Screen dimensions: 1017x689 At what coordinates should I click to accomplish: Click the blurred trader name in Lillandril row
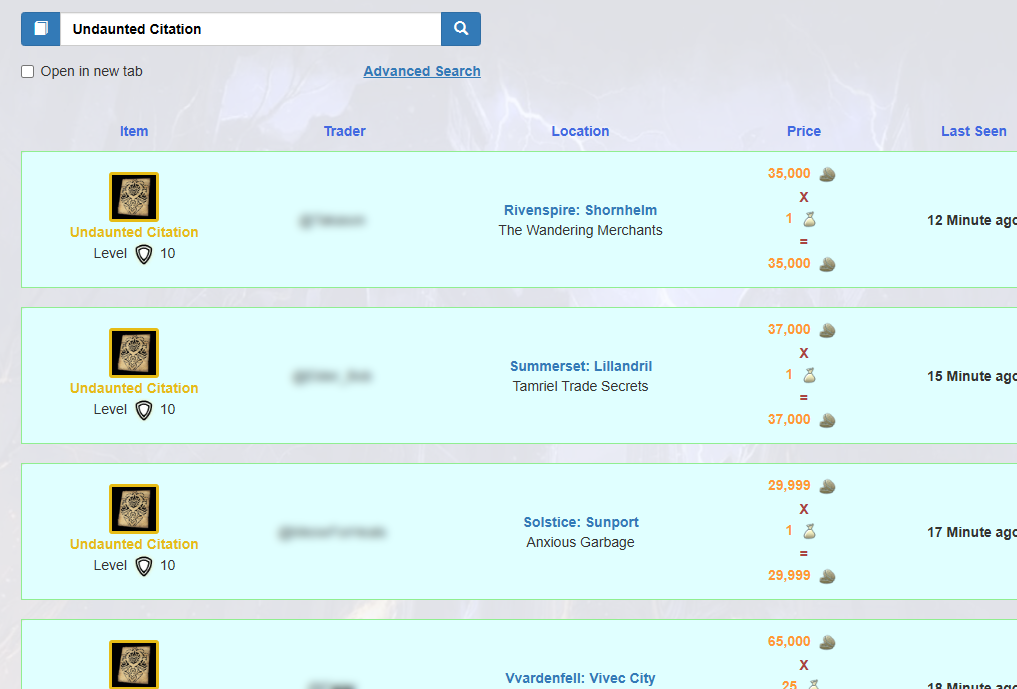332,376
